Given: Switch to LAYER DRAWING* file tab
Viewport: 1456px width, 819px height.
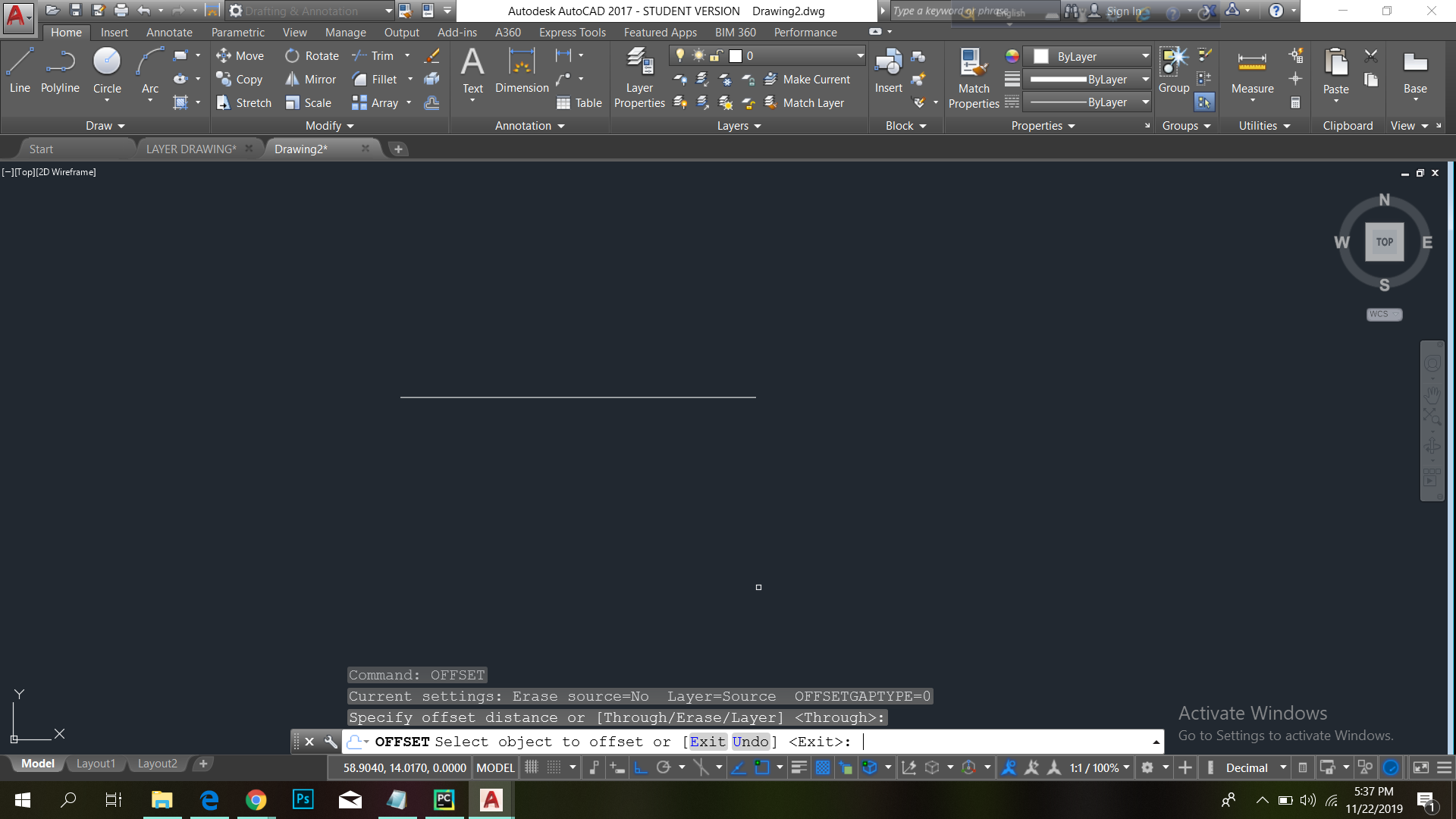Looking at the screenshot, I should pos(191,149).
